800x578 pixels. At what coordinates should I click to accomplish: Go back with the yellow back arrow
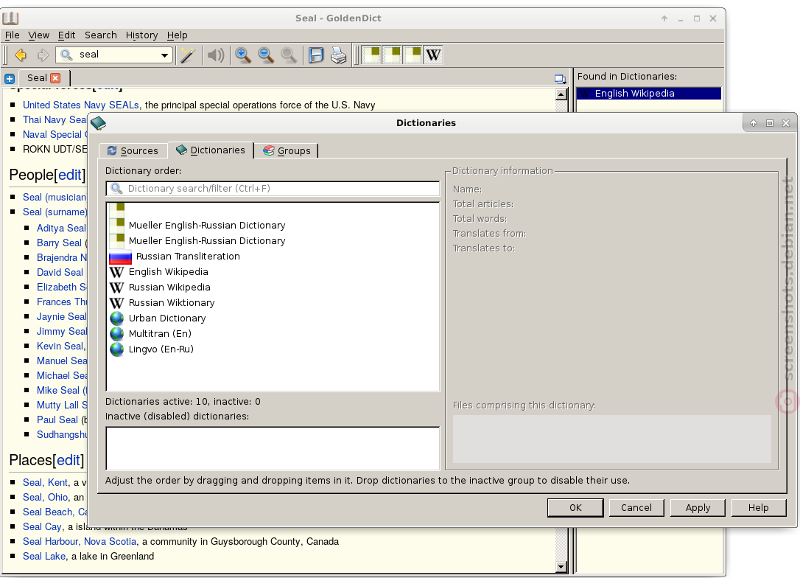pos(21,55)
